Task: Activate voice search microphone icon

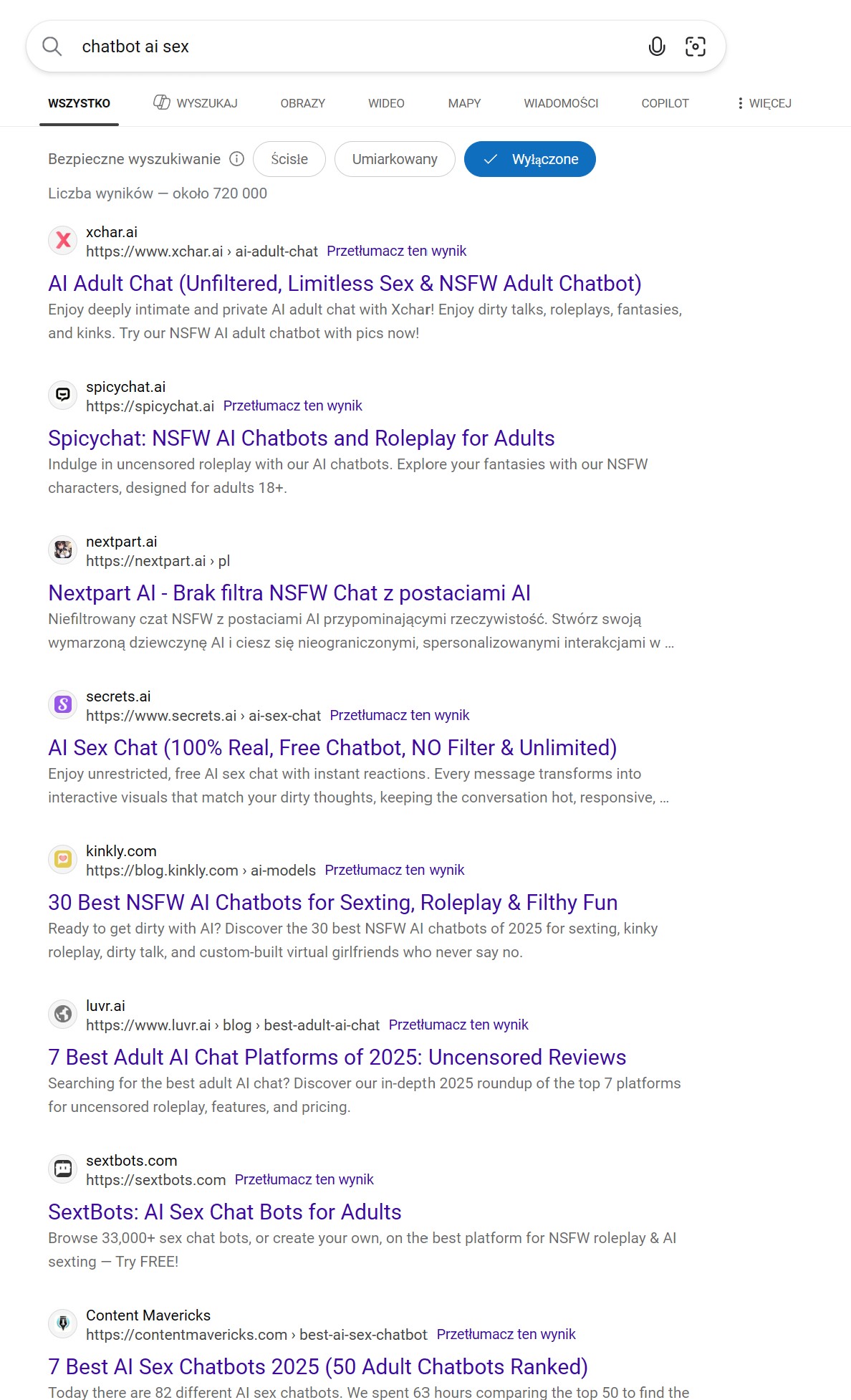Action: point(656,47)
